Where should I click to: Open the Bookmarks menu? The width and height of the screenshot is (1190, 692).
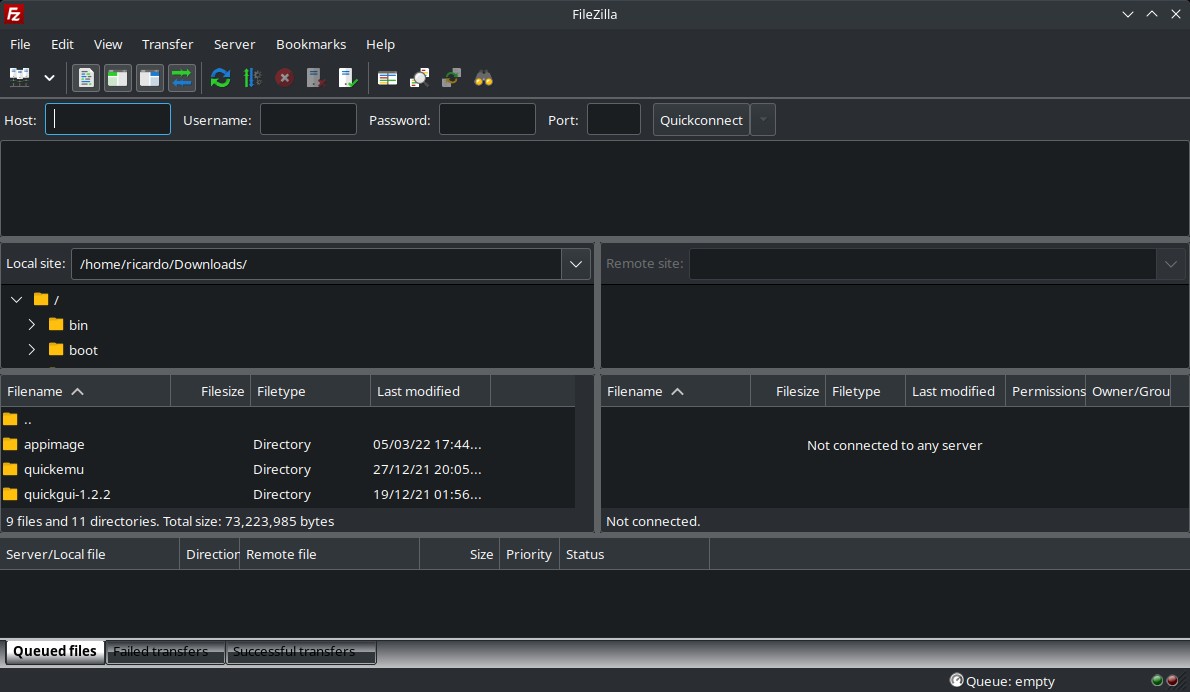[x=311, y=44]
